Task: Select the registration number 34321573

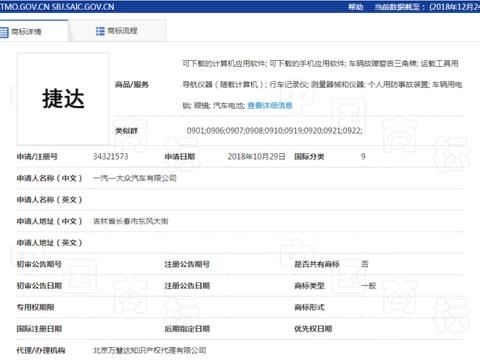Action: [111, 156]
